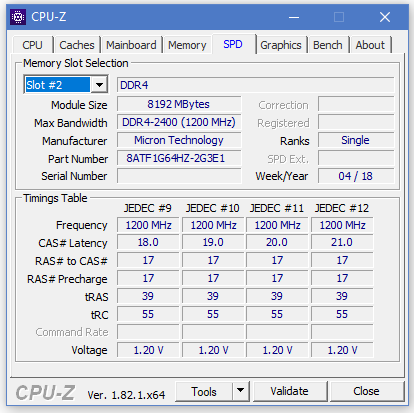The width and height of the screenshot is (414, 413).
Task: Switch to the Memory tab
Action: point(187,45)
